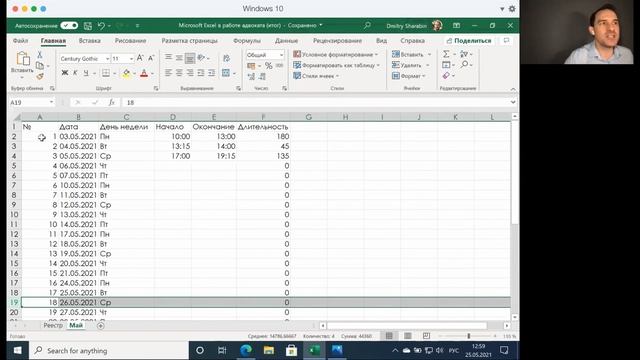Toggle the Автосохранение switch
The width and height of the screenshot is (640, 360).
69,25
